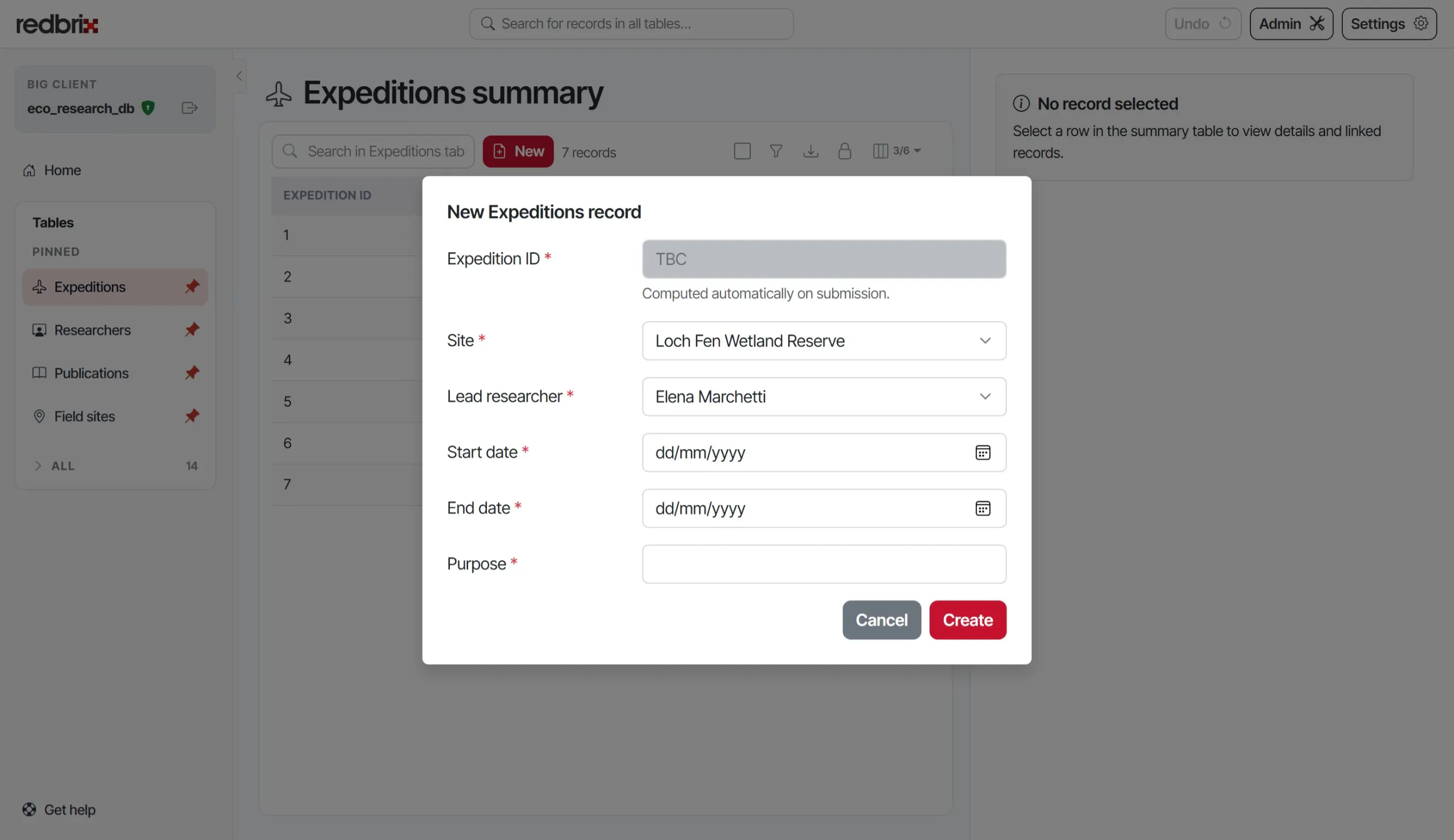
Task: Open the Start date calendar picker icon
Action: pos(983,452)
